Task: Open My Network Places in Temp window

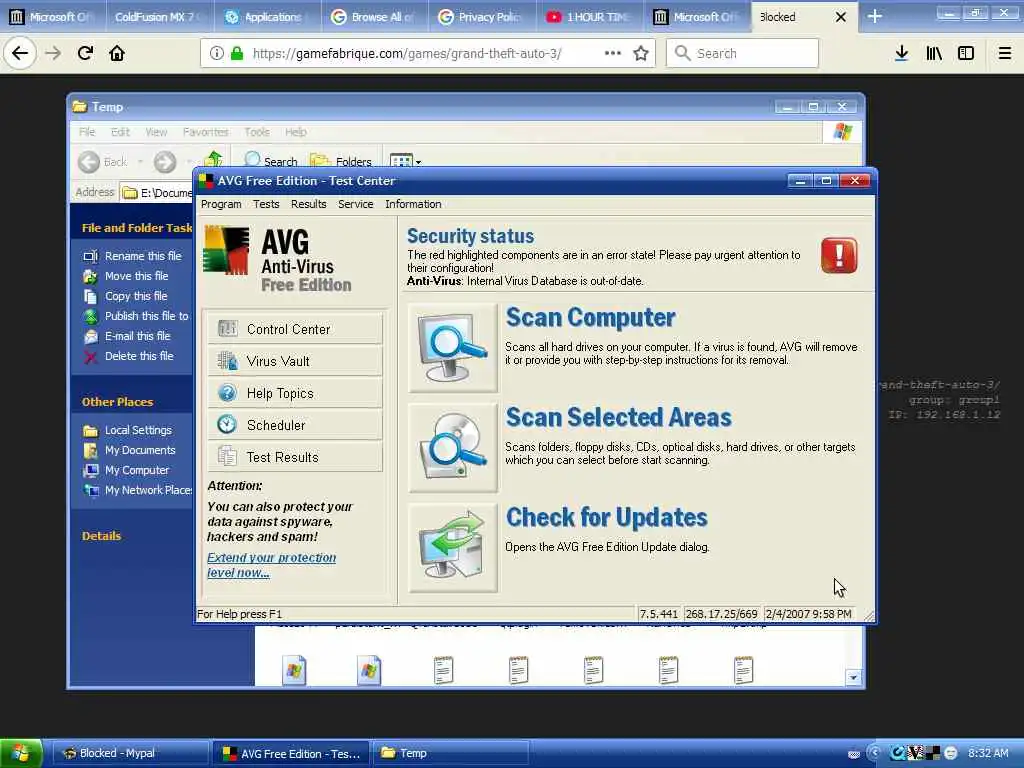Action: (137, 490)
